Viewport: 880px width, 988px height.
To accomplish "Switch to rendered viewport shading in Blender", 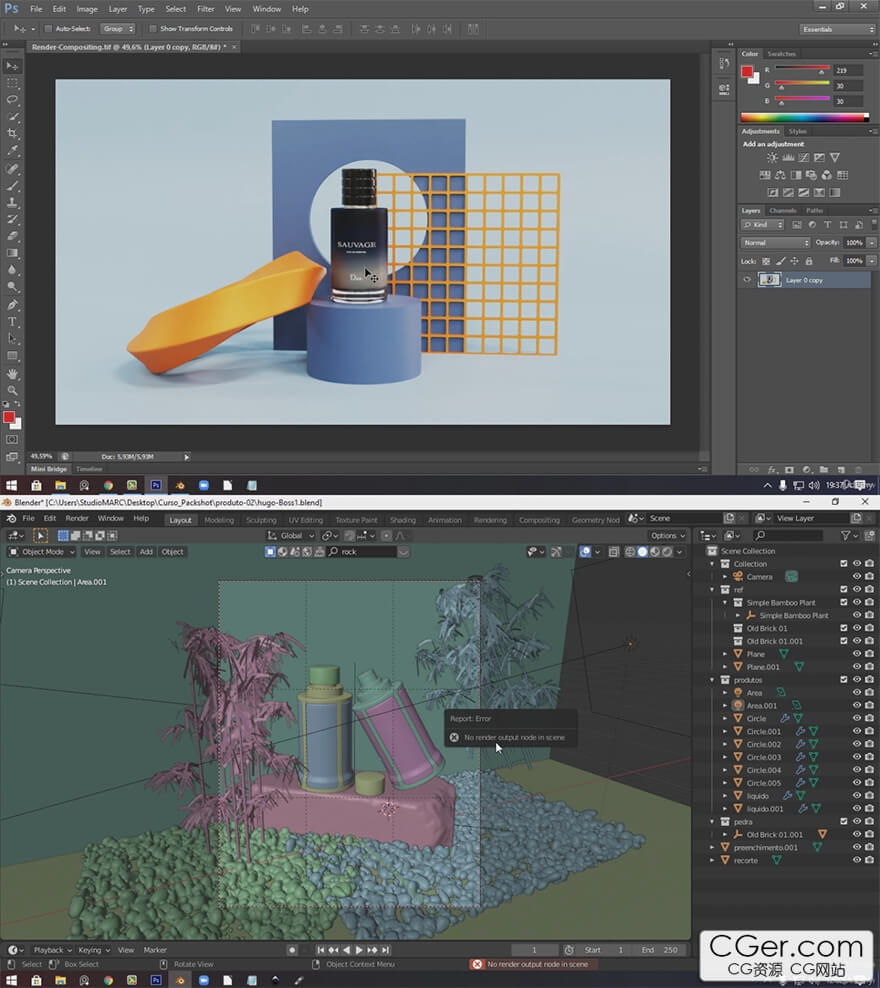I will pos(667,552).
